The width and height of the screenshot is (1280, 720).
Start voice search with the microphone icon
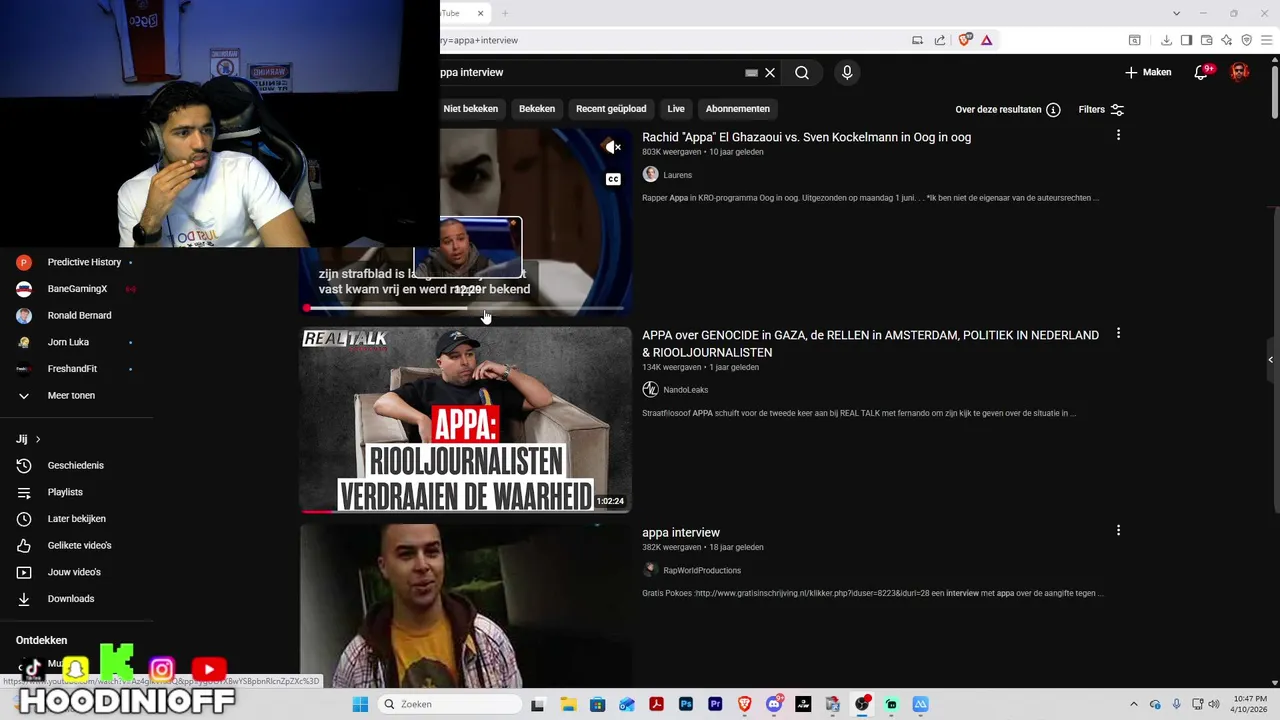pos(847,72)
